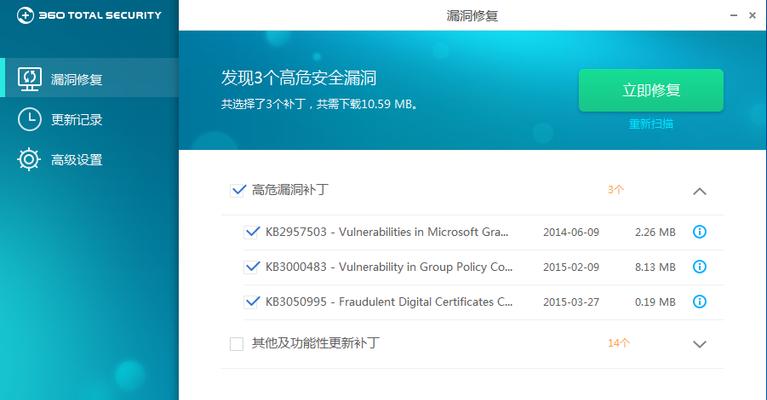Click the 0.19 MB size value
Viewport: 767px width, 400px height.
click(x=655, y=302)
